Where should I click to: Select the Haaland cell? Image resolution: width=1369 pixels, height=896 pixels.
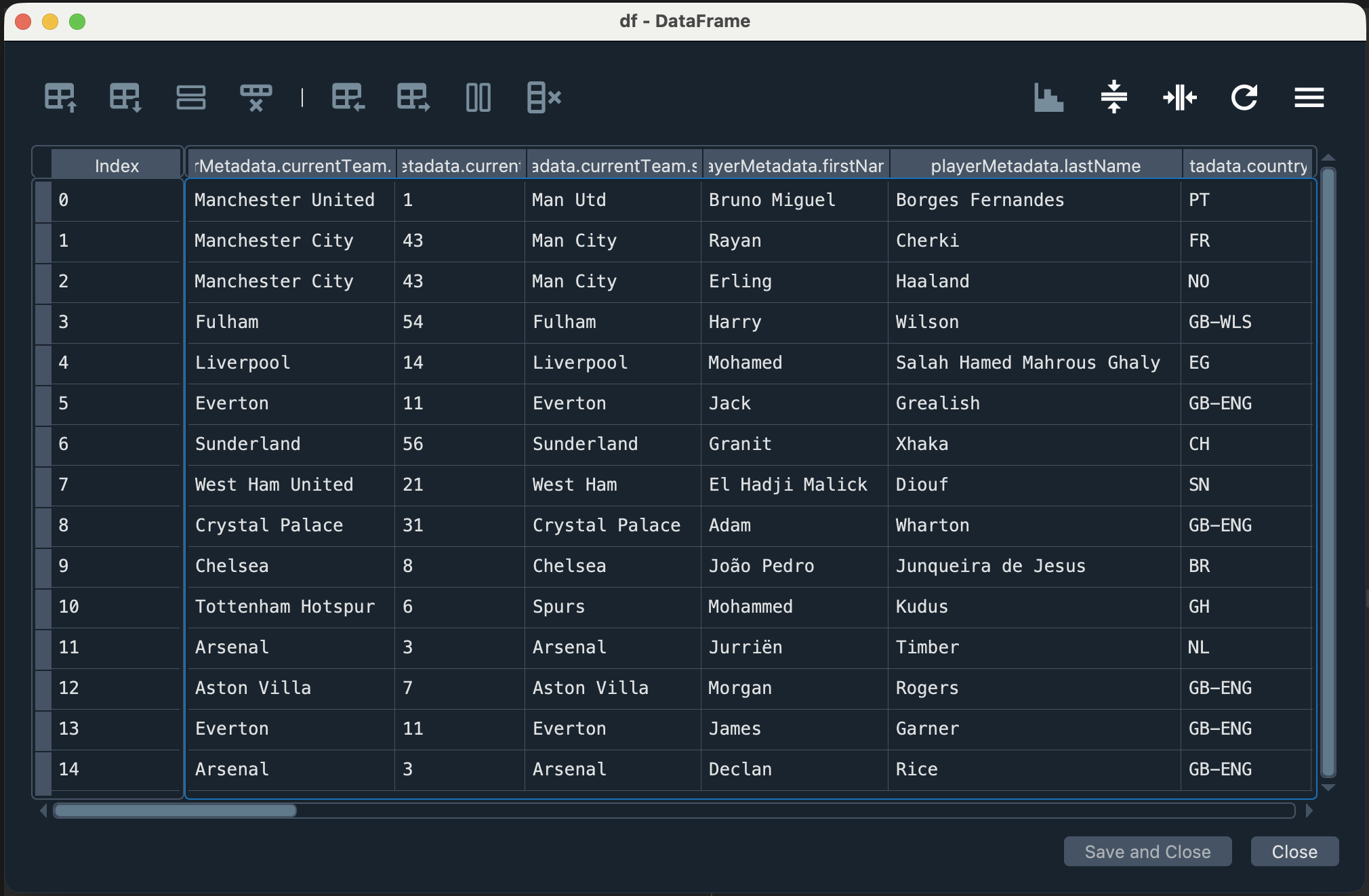(x=932, y=281)
